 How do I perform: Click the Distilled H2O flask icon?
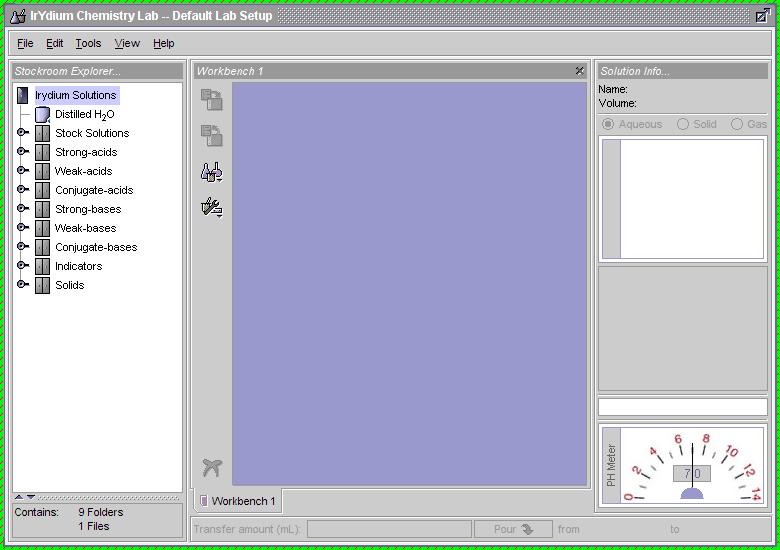[x=42, y=114]
